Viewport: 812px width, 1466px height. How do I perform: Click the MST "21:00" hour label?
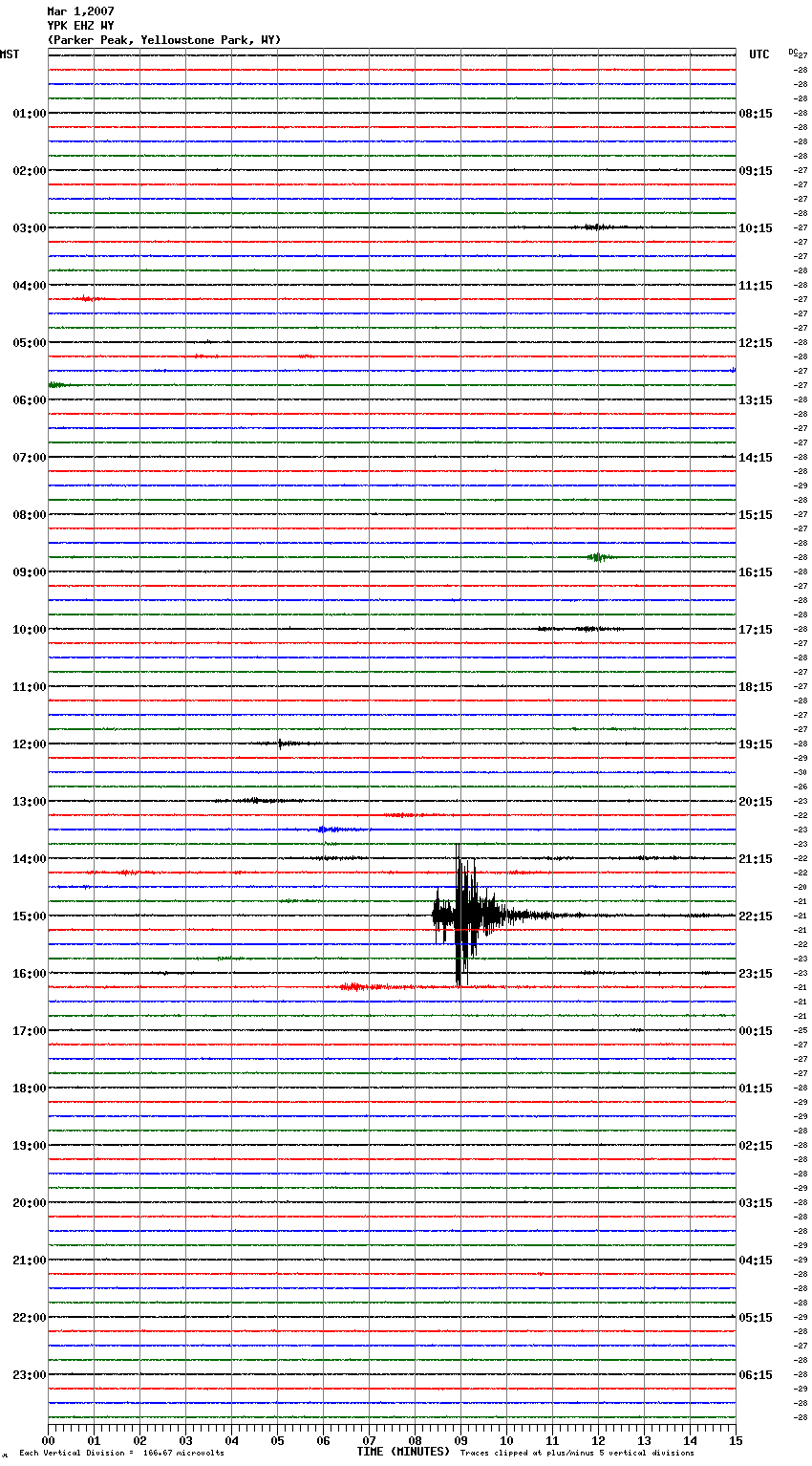coord(30,1261)
